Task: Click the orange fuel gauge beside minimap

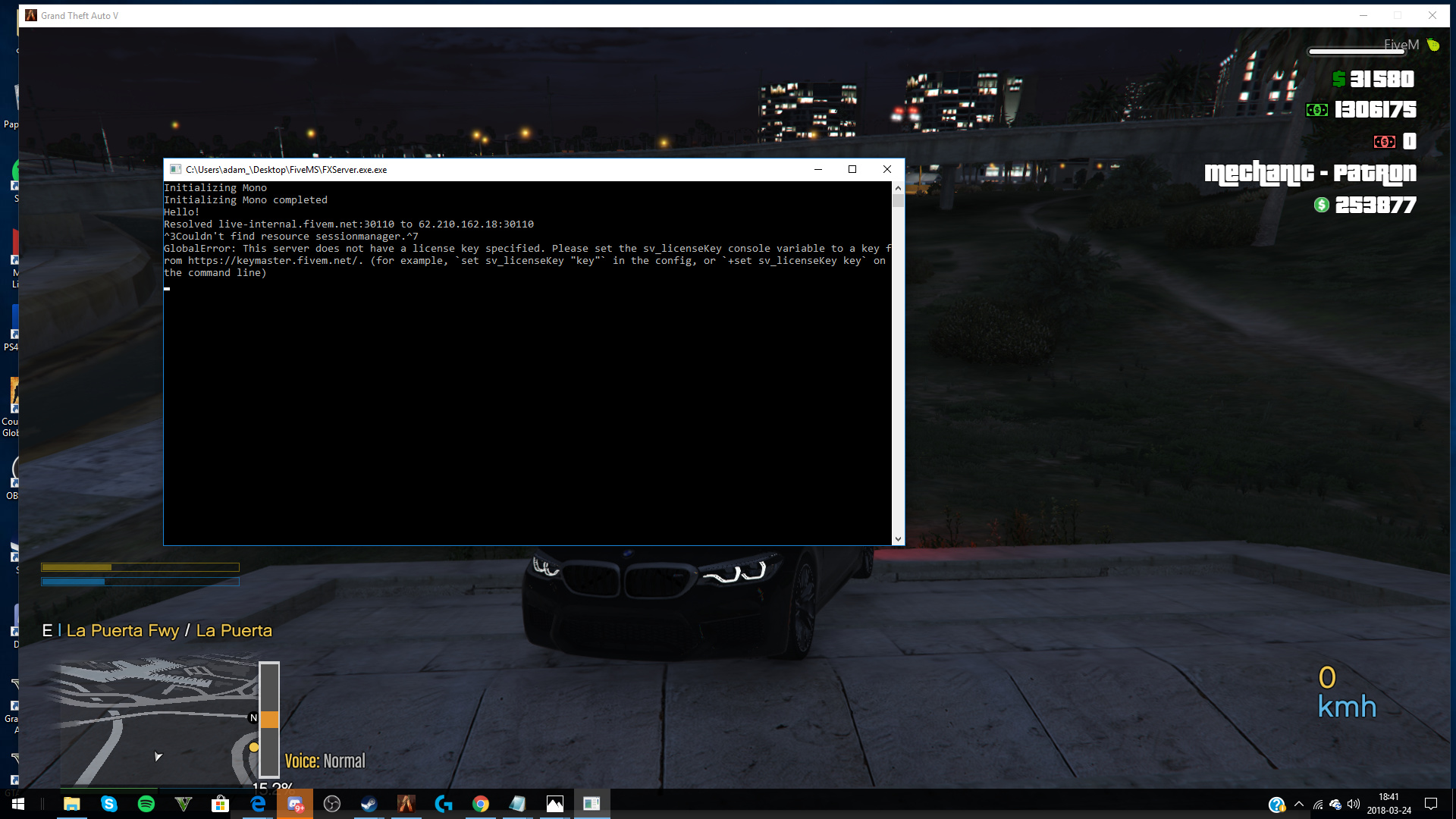Action: (x=269, y=719)
